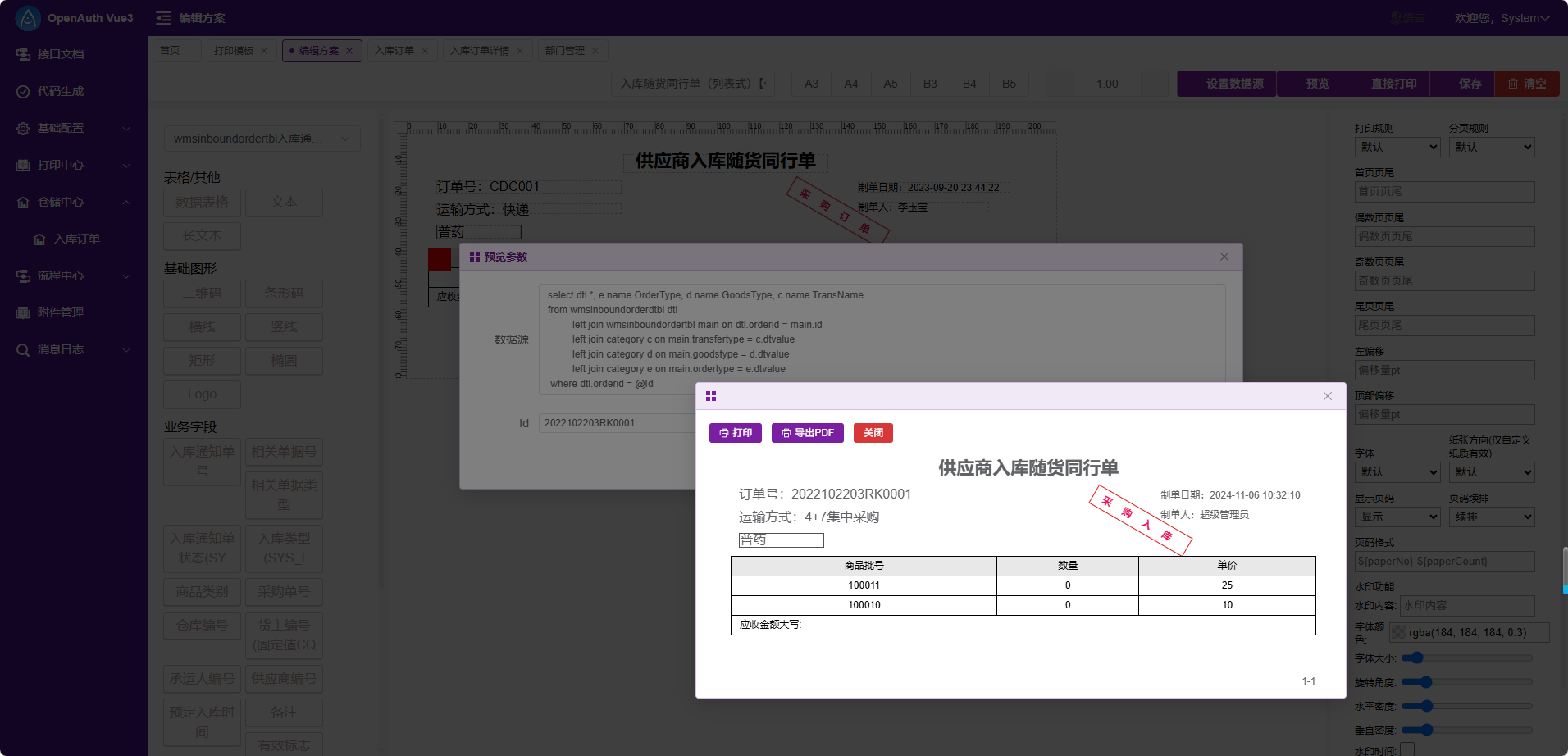Adjust the 字体大小 slider
Viewport: 1568px width, 756px height.
pos(1467,658)
